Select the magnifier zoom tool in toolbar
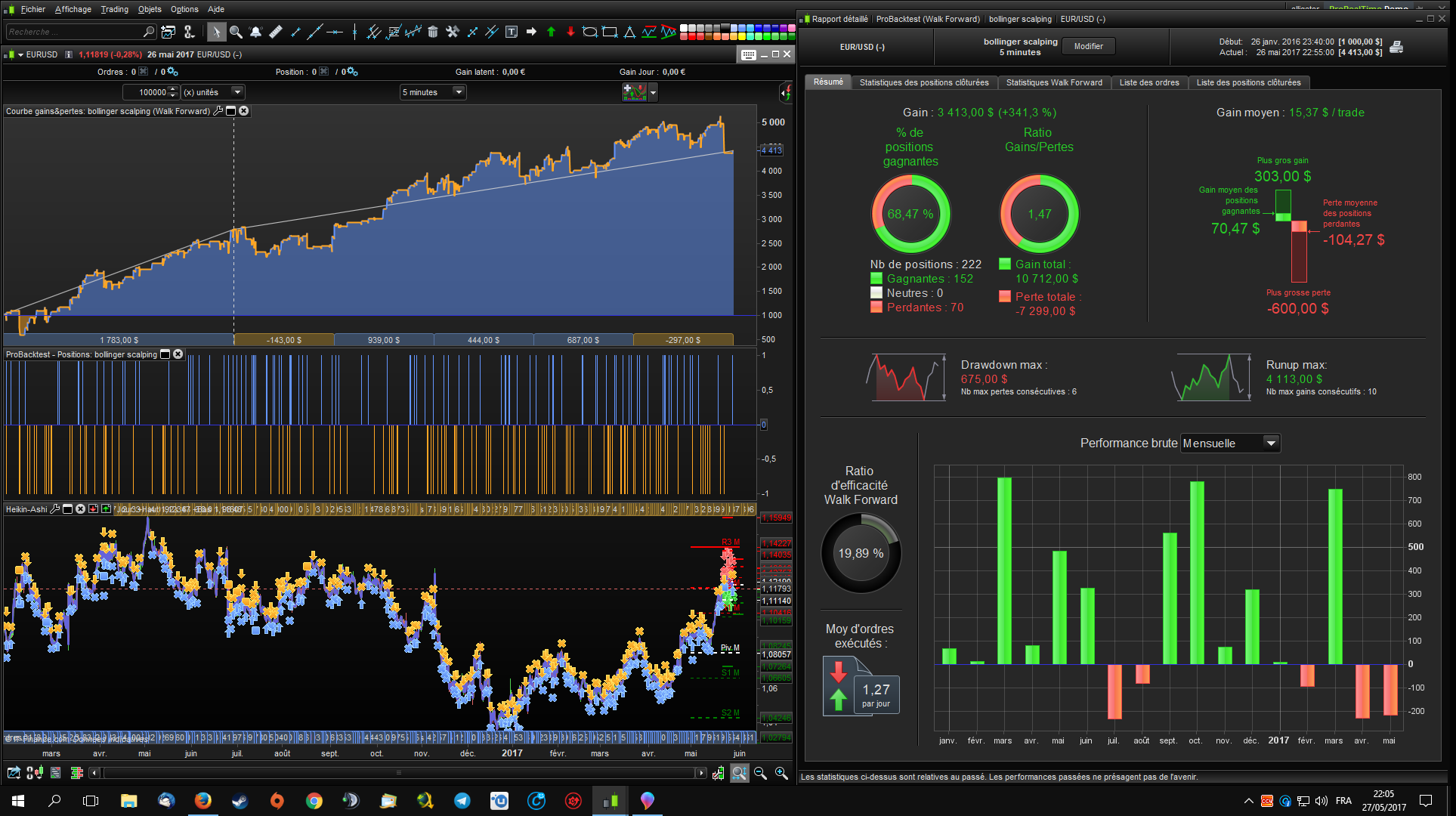This screenshot has width=1456, height=816. 236,32
